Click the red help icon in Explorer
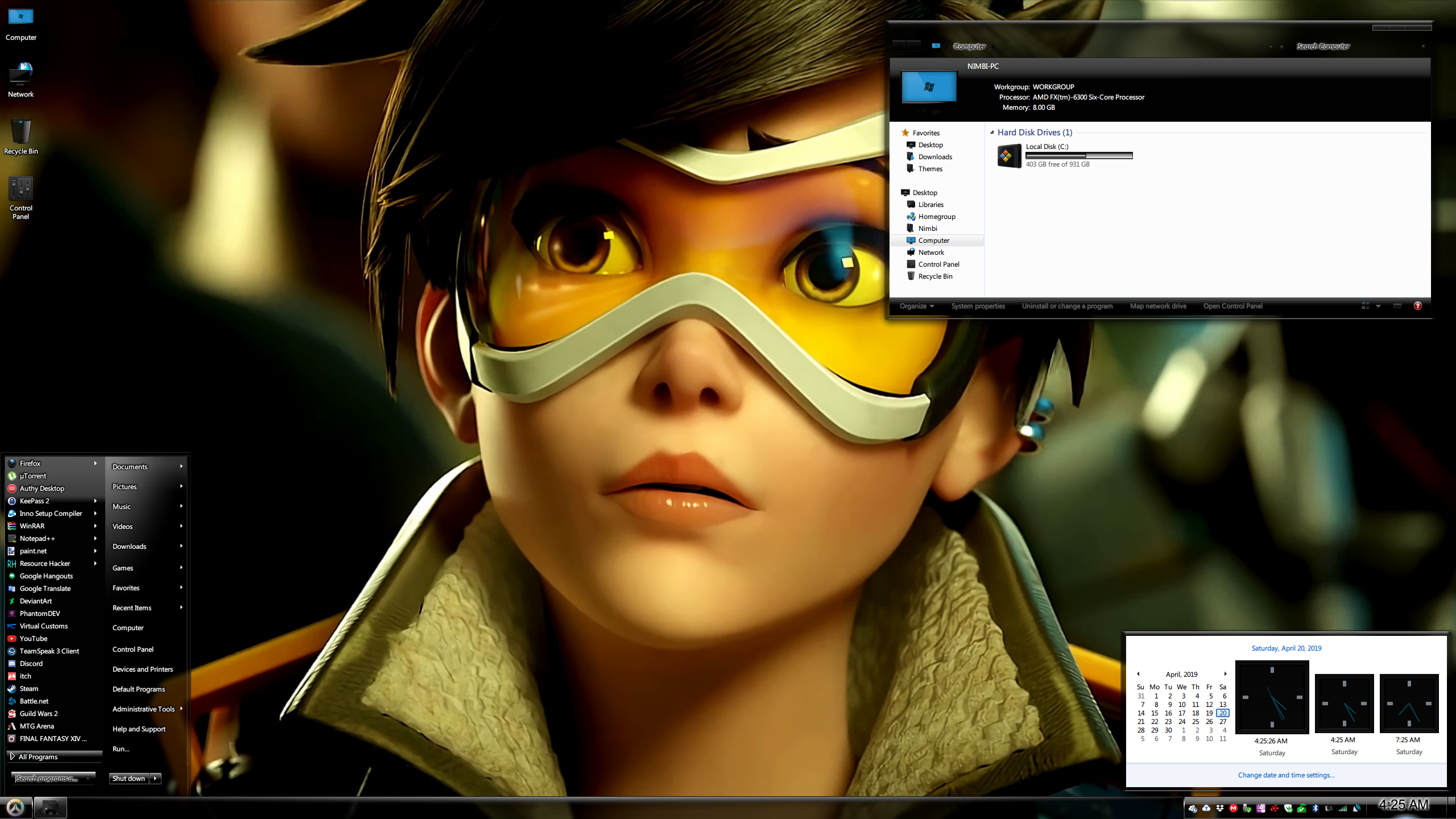 1417,306
